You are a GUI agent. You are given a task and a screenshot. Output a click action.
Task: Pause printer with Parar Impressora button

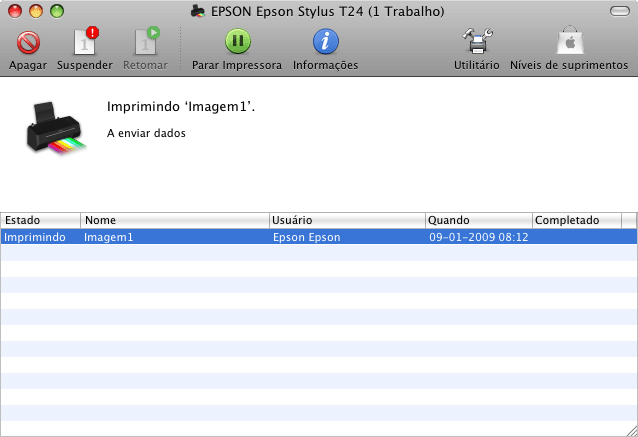click(x=238, y=41)
